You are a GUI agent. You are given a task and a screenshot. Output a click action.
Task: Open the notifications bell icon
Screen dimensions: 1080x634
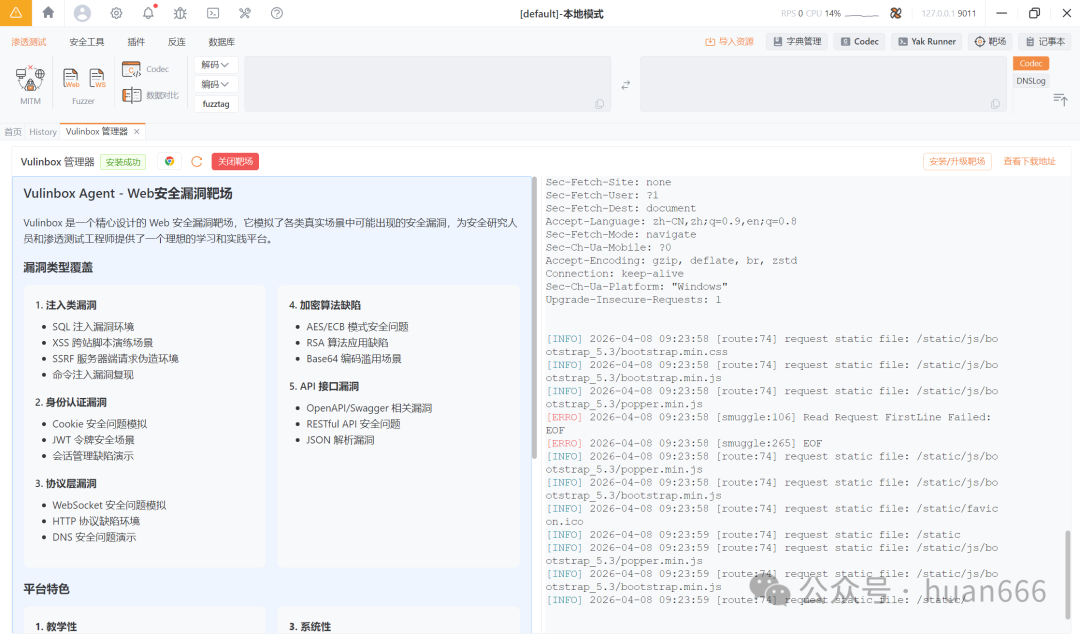(148, 13)
